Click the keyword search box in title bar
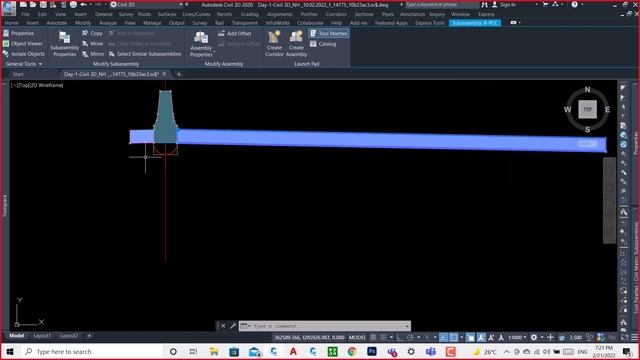This screenshot has height=360, width=640. [x=442, y=4]
